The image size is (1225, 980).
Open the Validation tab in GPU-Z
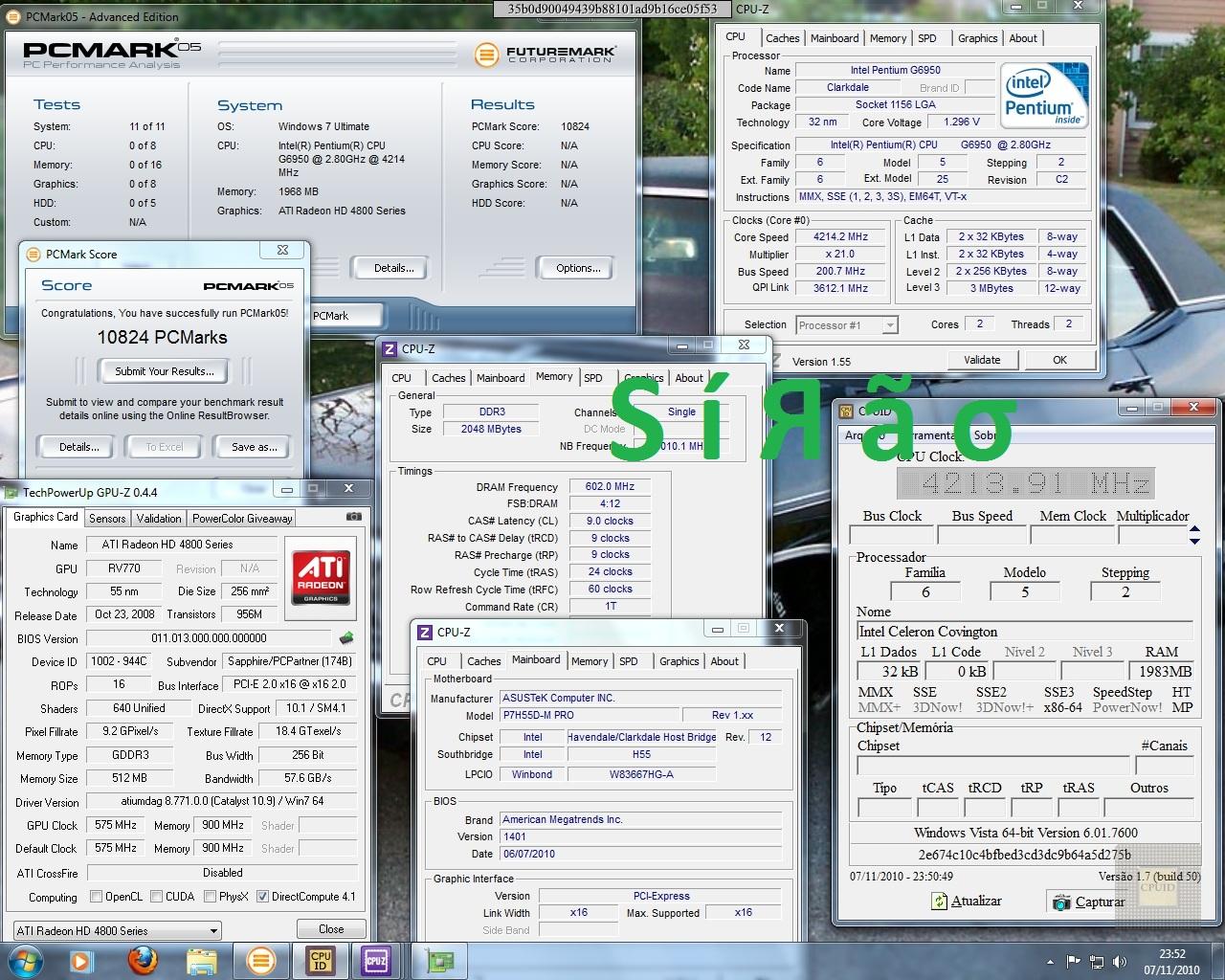(x=159, y=518)
